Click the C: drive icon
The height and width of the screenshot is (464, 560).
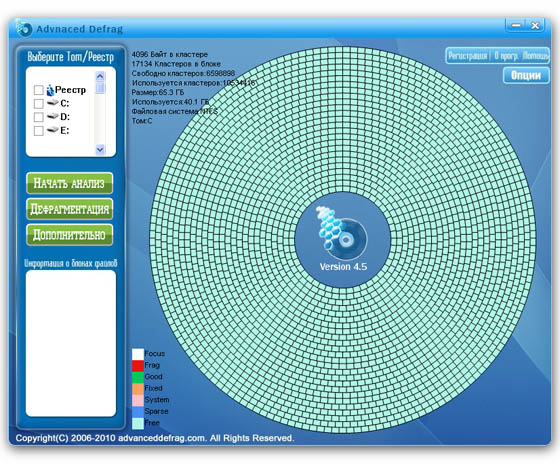tap(53, 103)
